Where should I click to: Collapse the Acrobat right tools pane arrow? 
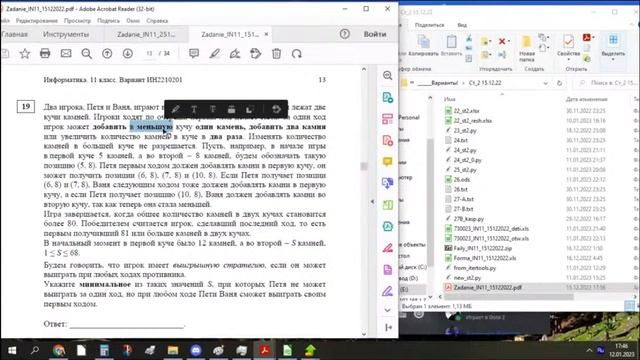point(372,201)
